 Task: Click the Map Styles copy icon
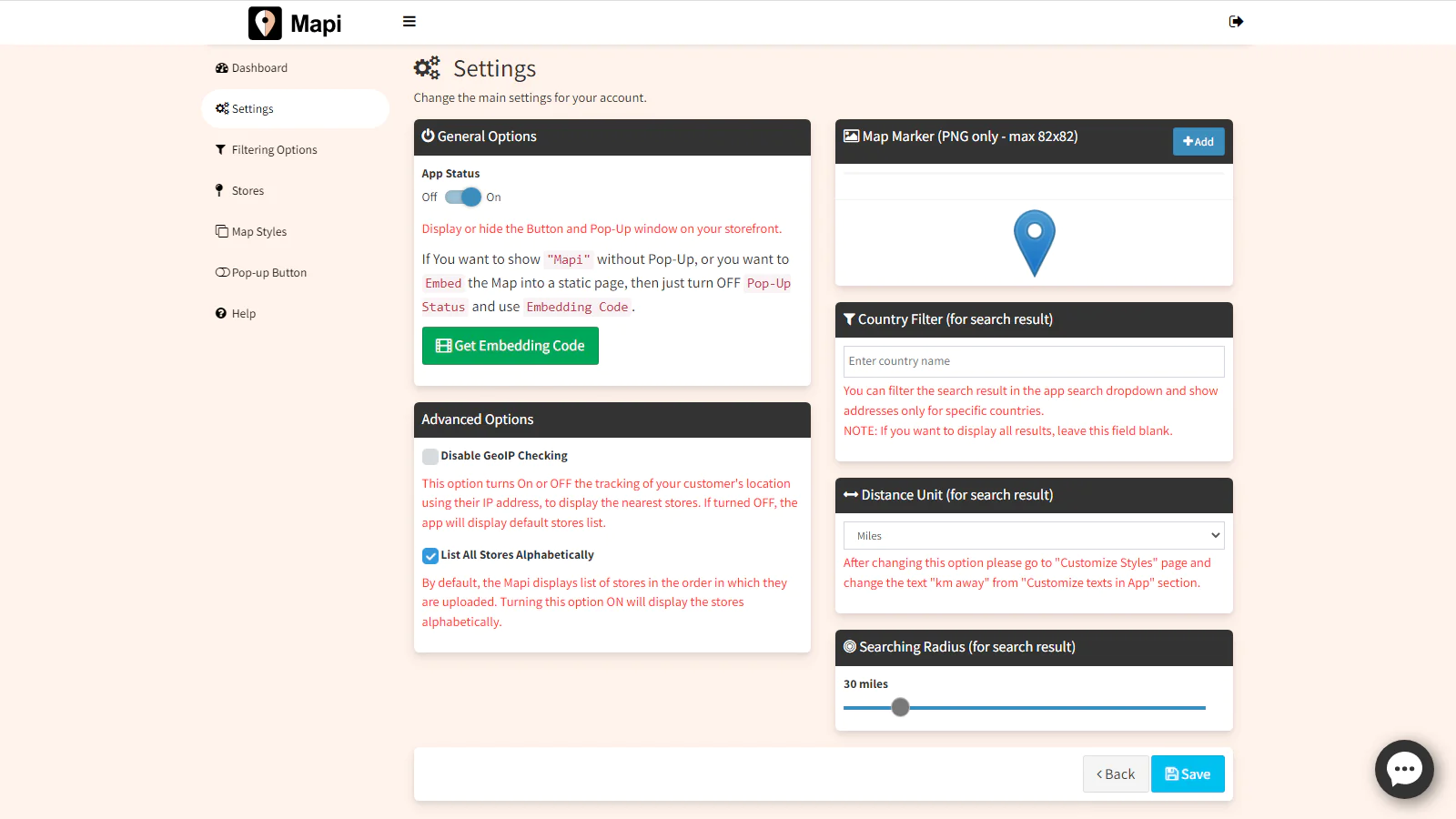click(221, 231)
